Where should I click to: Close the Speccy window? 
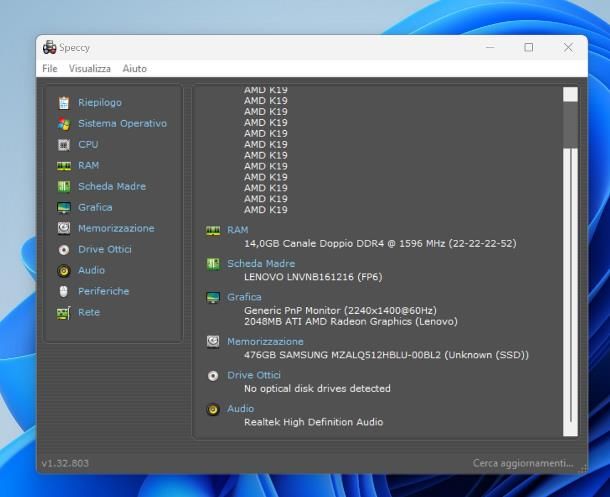pyautogui.click(x=568, y=47)
